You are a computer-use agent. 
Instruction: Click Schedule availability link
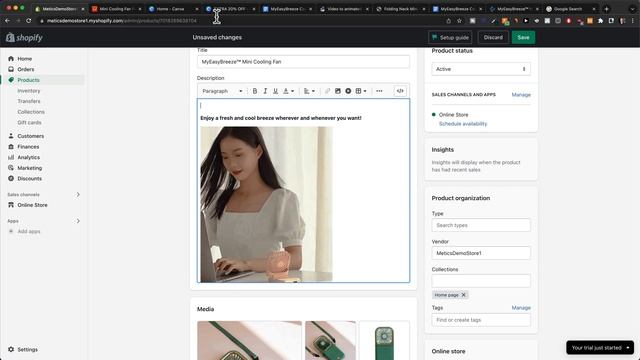click(x=463, y=124)
